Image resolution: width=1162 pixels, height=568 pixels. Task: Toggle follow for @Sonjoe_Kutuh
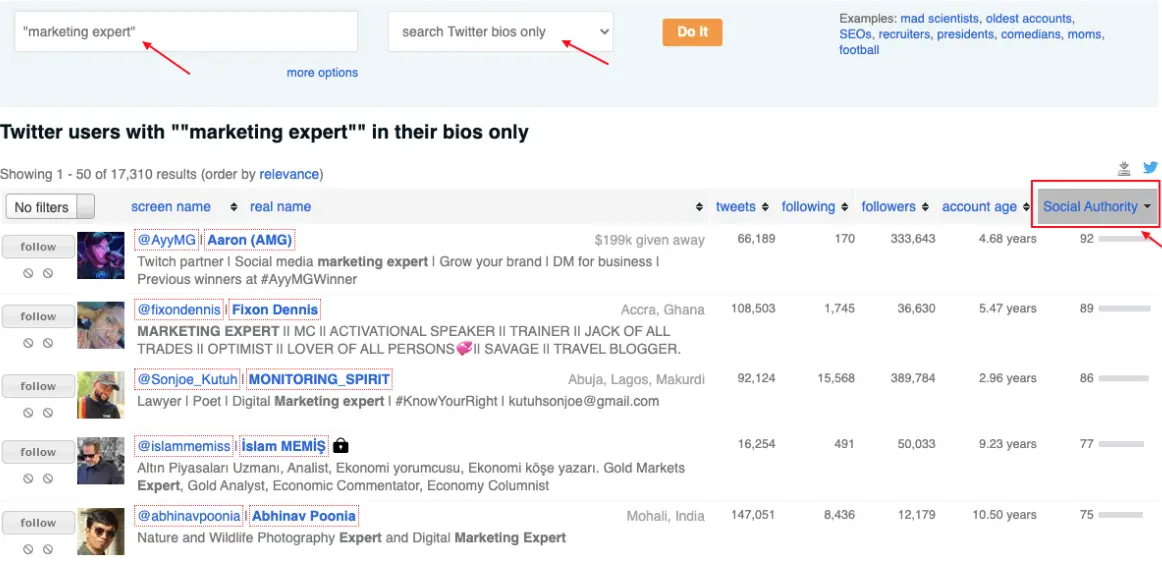click(38, 386)
